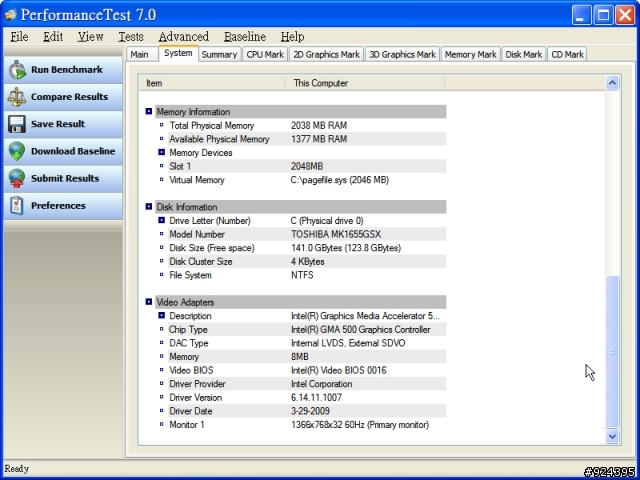Screen dimensions: 640x480
Task: Collapse the Disk Information section
Action: (x=149, y=207)
